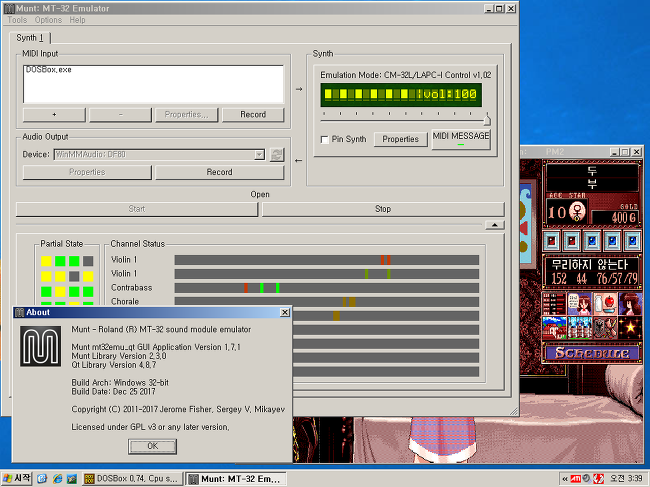Viewport: 650px width, 487px height.
Task: Click the weapons and armor icon in PM2
Action: [x=604, y=328]
